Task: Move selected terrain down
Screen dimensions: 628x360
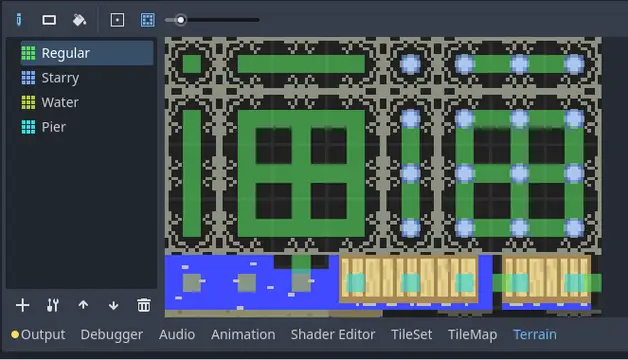Action: (x=113, y=305)
